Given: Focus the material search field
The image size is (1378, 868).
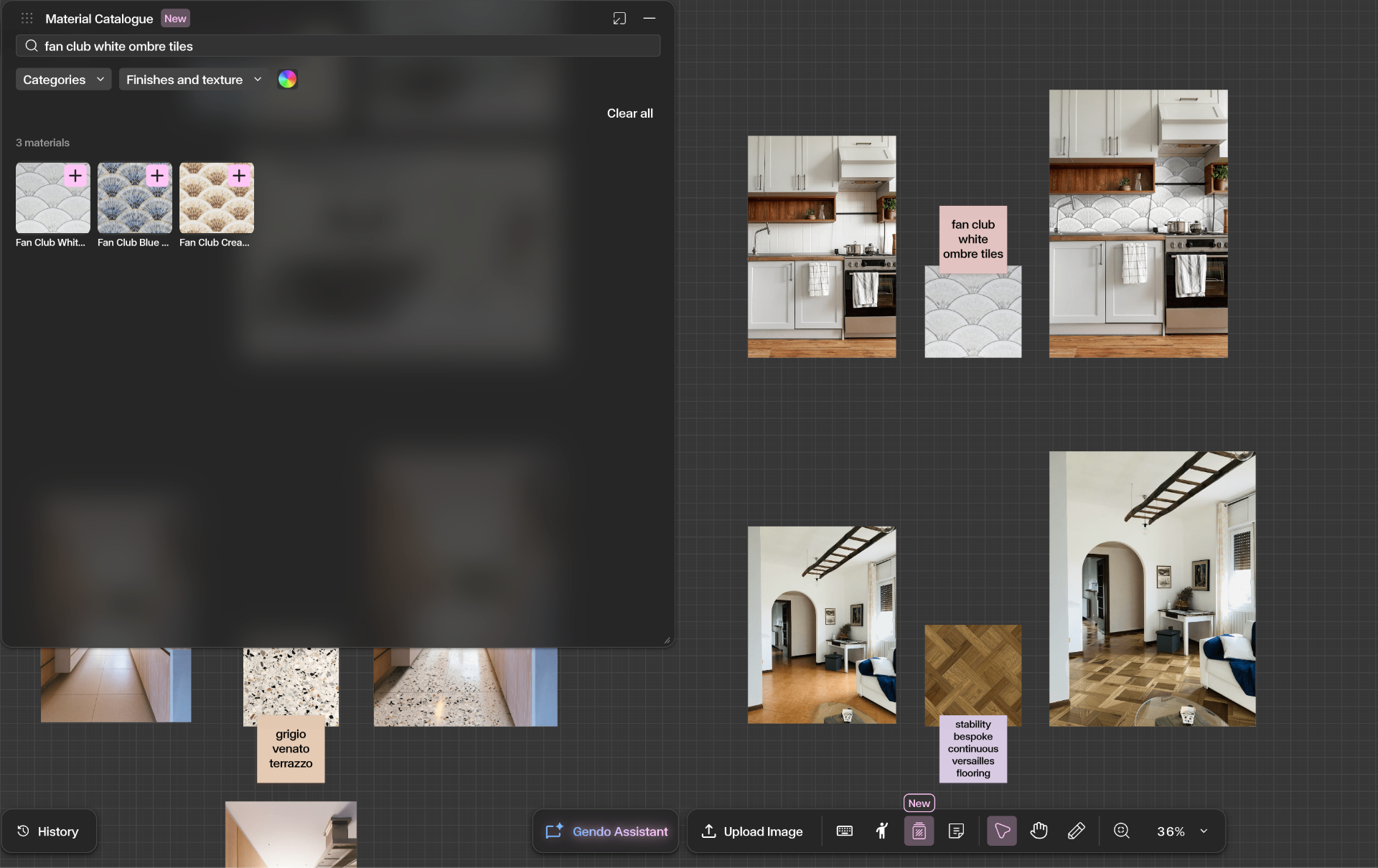Looking at the screenshot, I should pyautogui.click(x=338, y=46).
